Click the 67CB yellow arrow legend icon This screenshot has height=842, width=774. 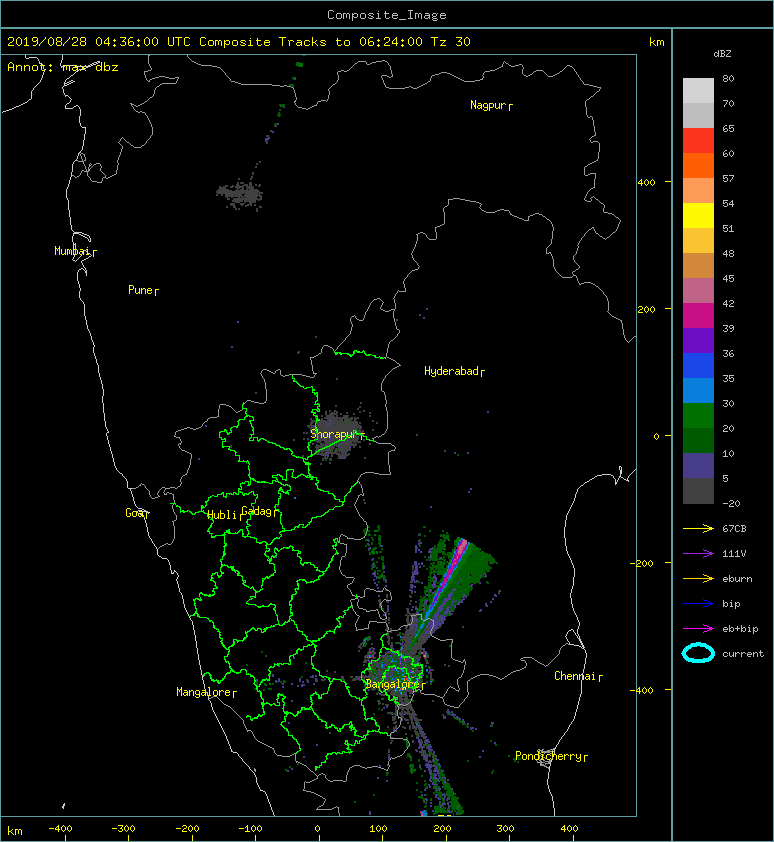(x=698, y=529)
